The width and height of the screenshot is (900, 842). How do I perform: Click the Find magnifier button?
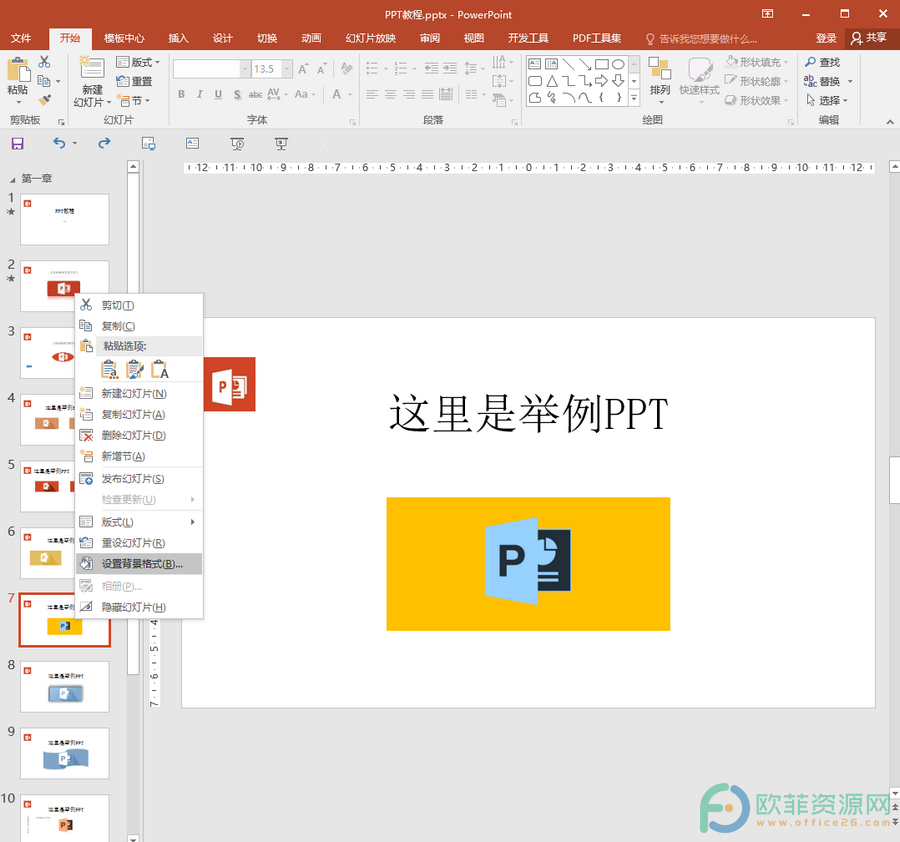click(822, 62)
